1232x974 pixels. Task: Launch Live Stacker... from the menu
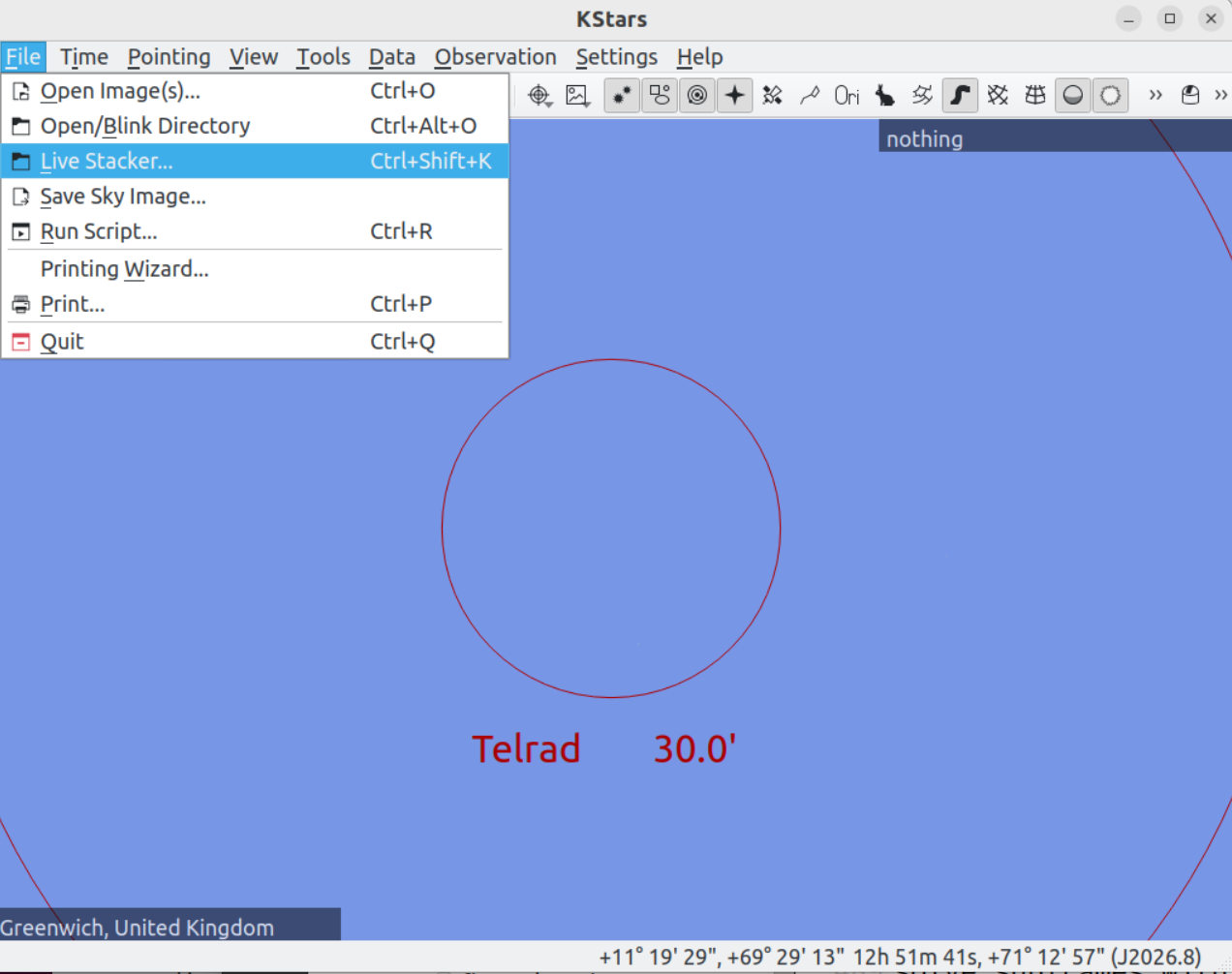(x=255, y=161)
